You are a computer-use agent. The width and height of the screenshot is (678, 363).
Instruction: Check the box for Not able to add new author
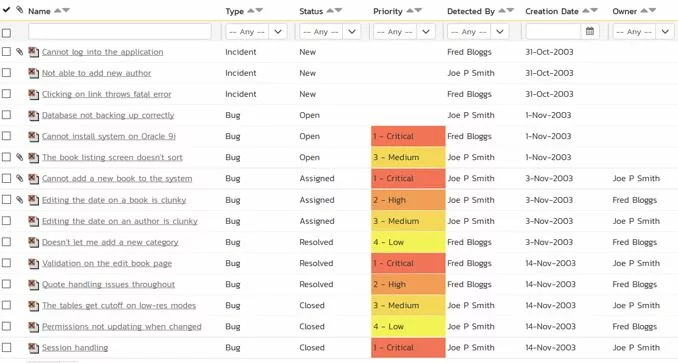(6, 73)
